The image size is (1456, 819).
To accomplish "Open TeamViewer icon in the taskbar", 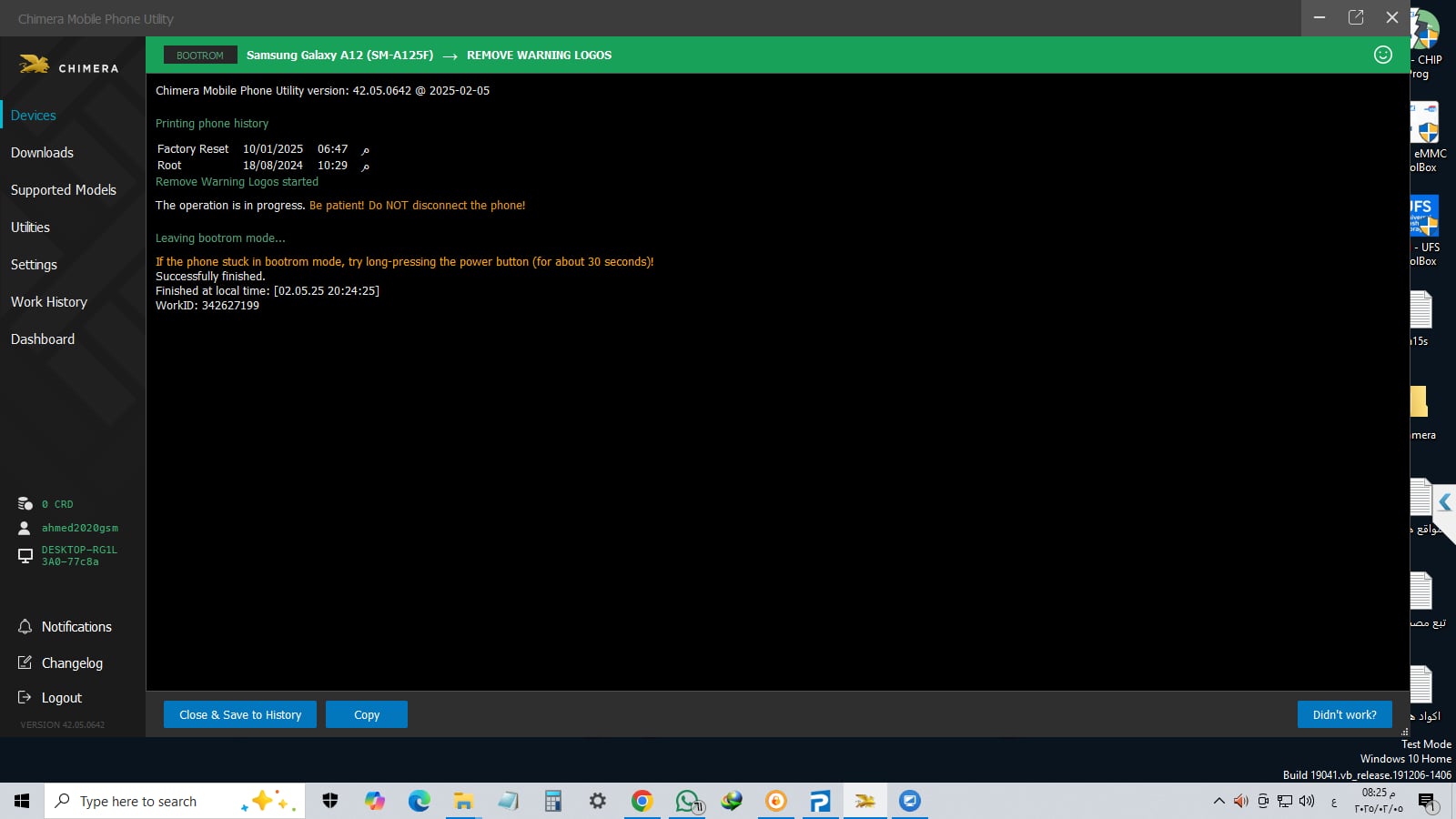I will click(x=909, y=801).
